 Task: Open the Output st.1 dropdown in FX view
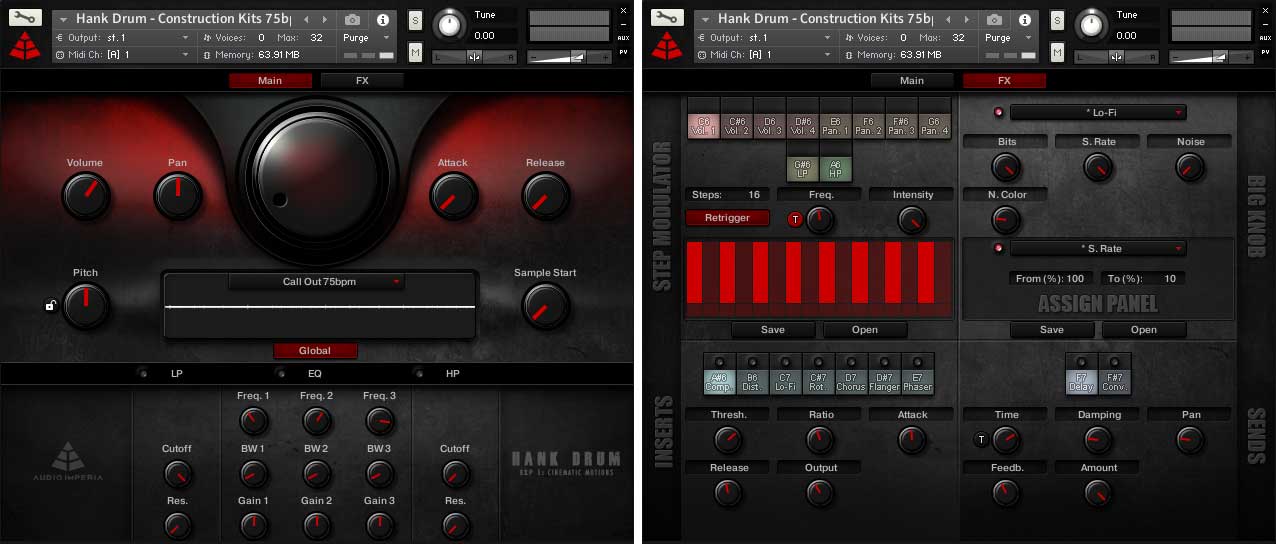point(764,37)
